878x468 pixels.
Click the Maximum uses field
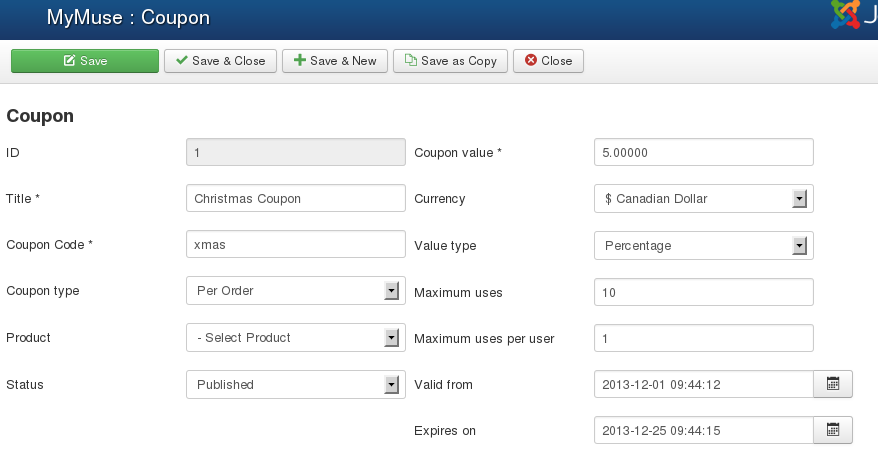pyautogui.click(x=703, y=292)
